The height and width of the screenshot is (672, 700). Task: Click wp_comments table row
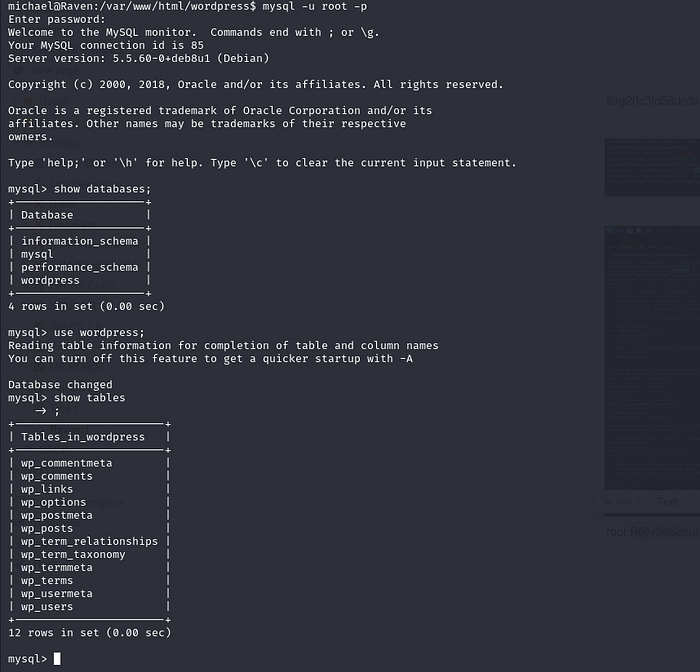(57, 476)
